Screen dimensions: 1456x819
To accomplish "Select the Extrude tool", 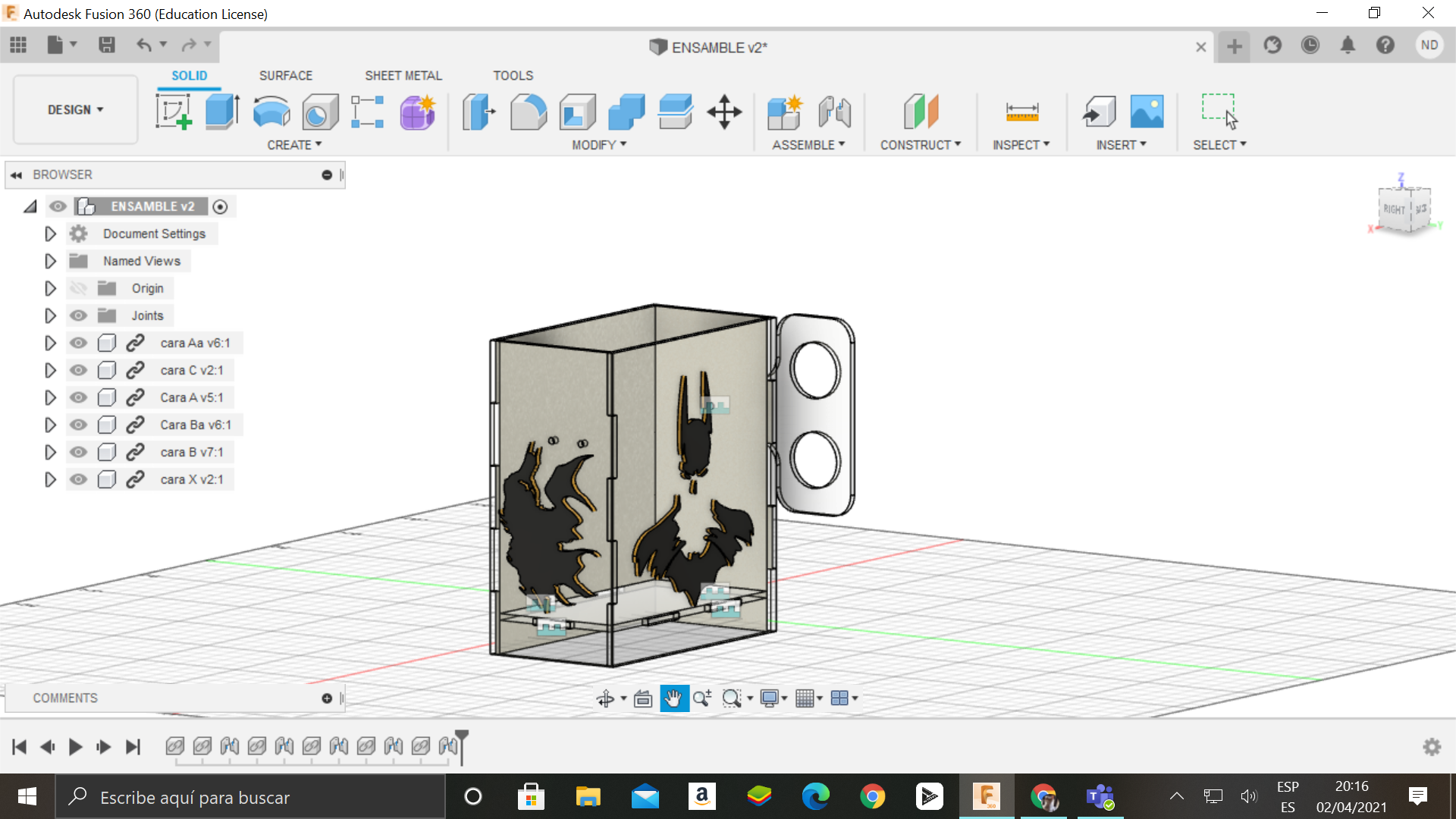I will [222, 112].
